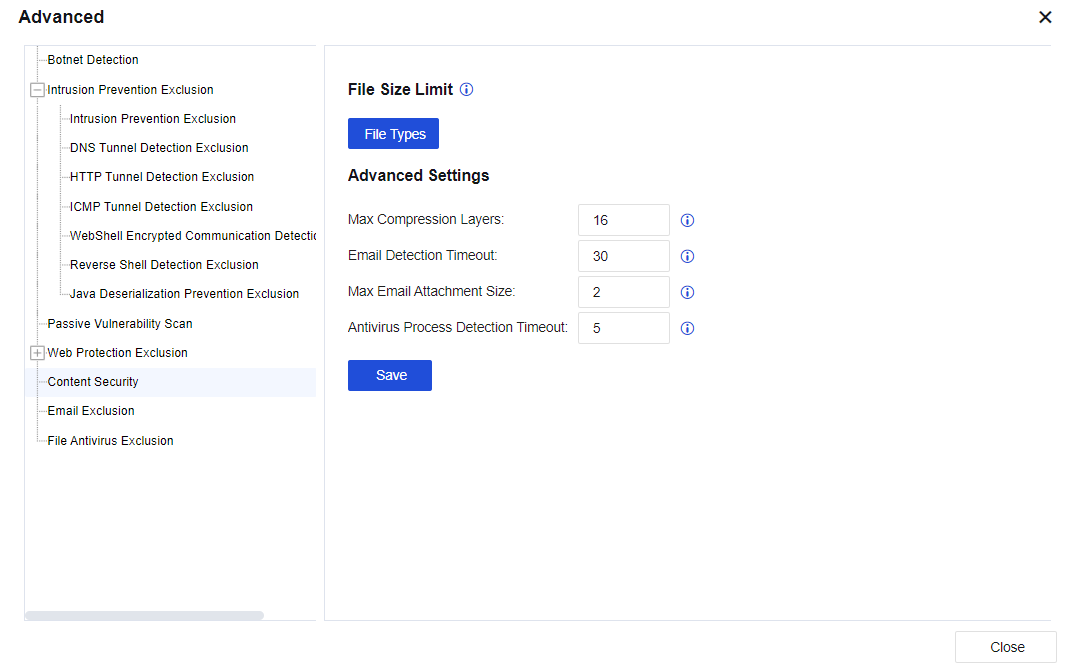Close the Advanced dialog with X icon
Viewport: 1072px width, 666px height.
tap(1045, 17)
